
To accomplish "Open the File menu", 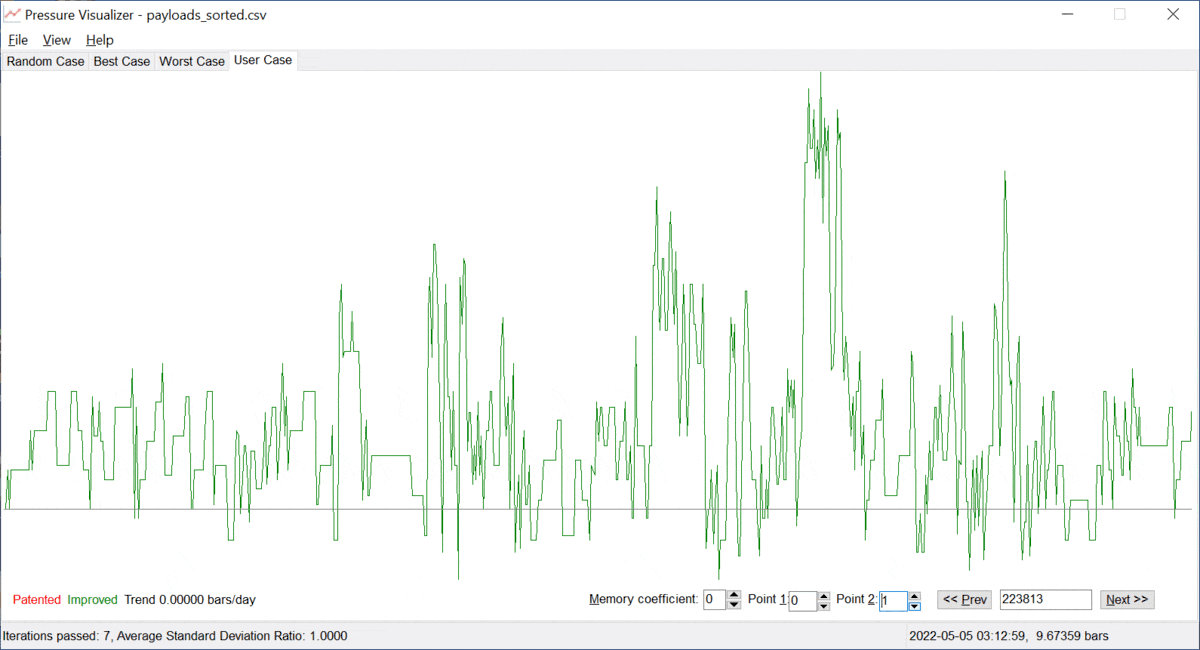I will point(18,40).
